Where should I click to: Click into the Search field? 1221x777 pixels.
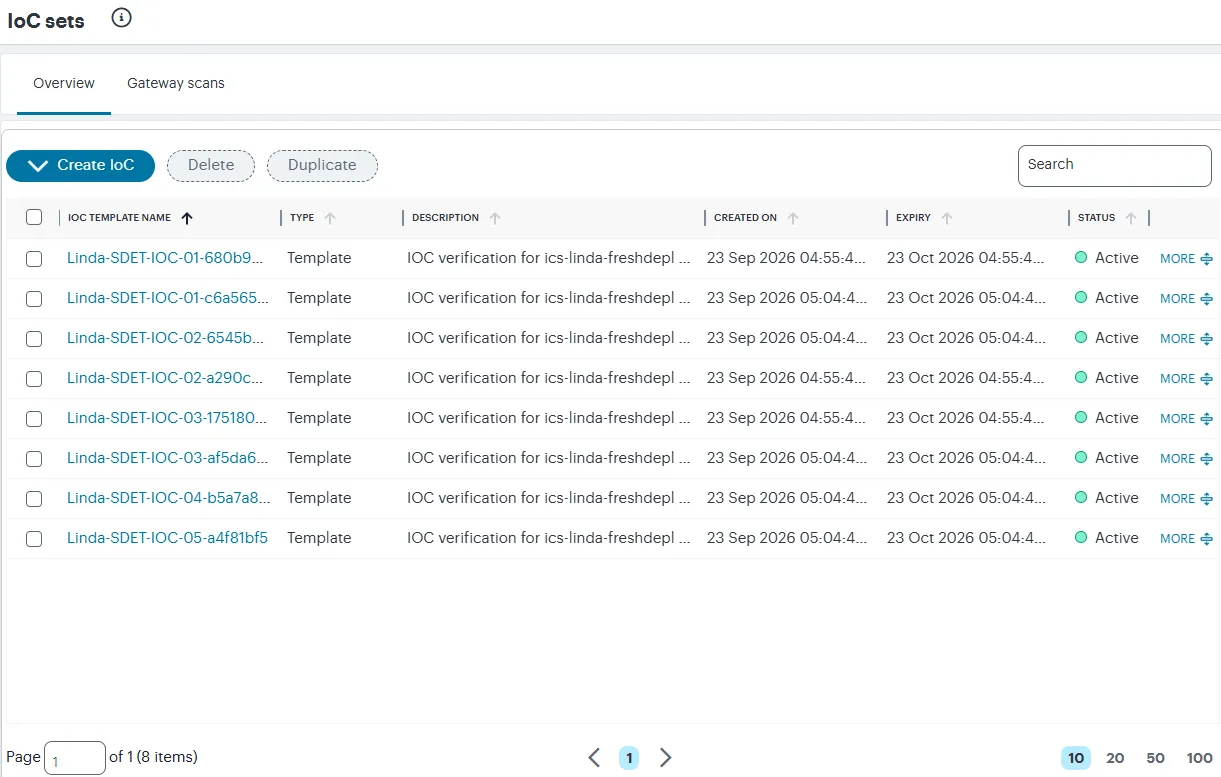[x=1115, y=166]
